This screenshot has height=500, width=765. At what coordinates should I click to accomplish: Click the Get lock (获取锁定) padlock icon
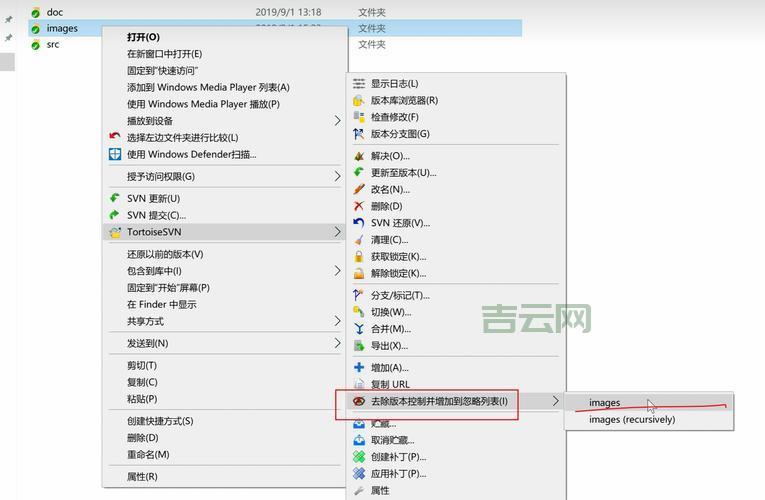pyautogui.click(x=359, y=257)
